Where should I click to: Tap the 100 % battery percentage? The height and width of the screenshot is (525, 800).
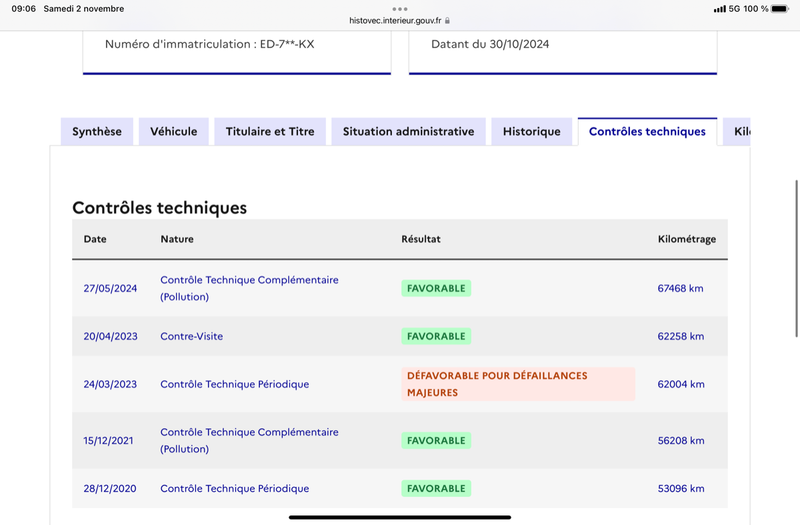756,9
